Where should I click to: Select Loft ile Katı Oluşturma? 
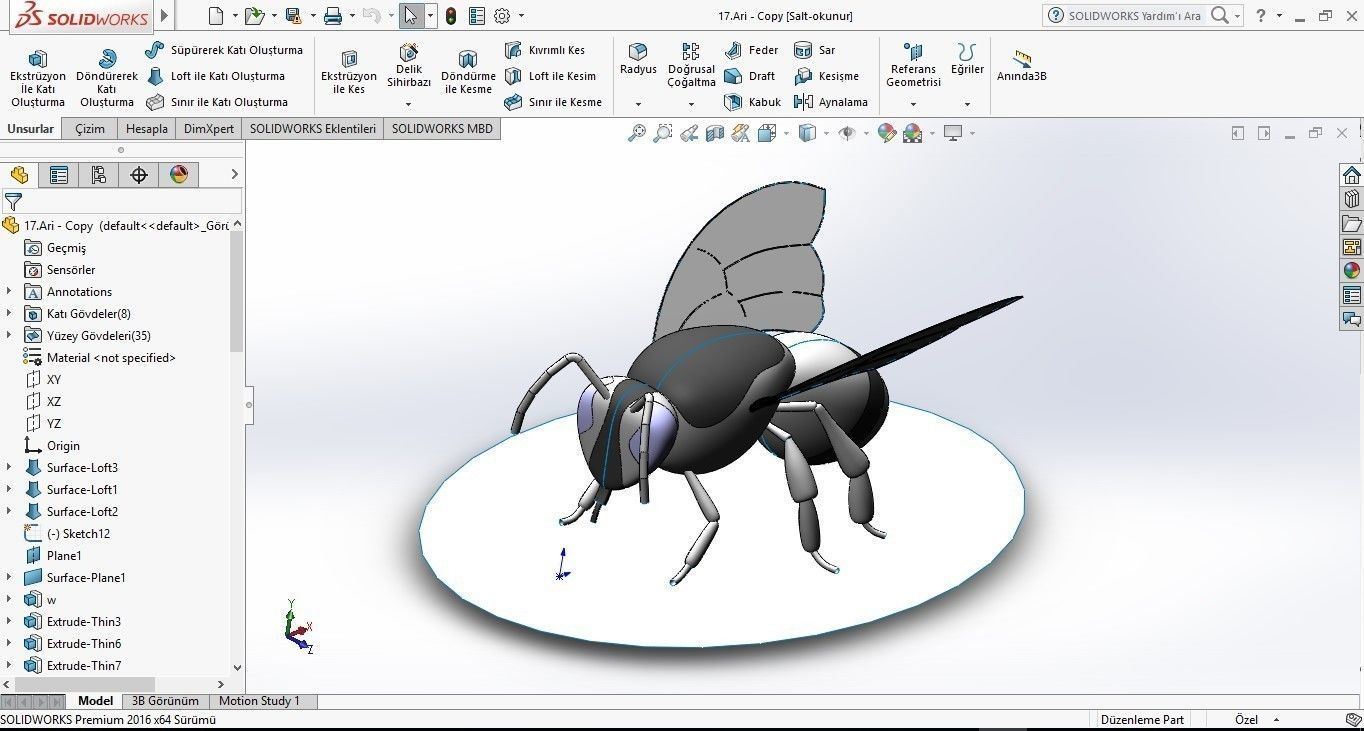(216, 76)
